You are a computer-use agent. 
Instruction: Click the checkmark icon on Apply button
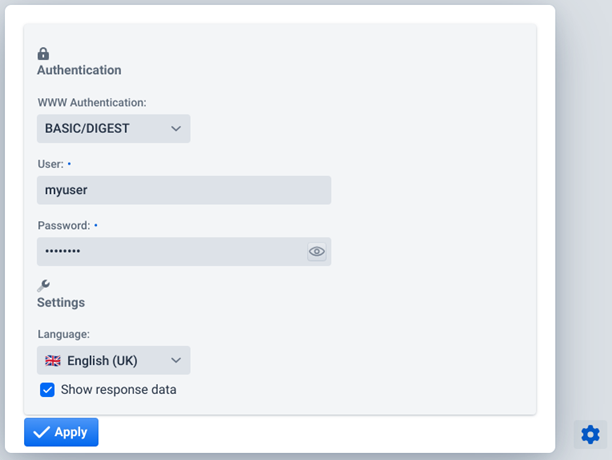41,432
